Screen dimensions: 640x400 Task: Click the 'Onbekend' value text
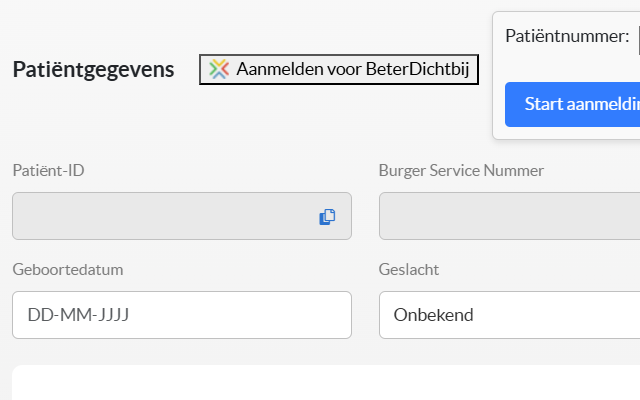(433, 315)
